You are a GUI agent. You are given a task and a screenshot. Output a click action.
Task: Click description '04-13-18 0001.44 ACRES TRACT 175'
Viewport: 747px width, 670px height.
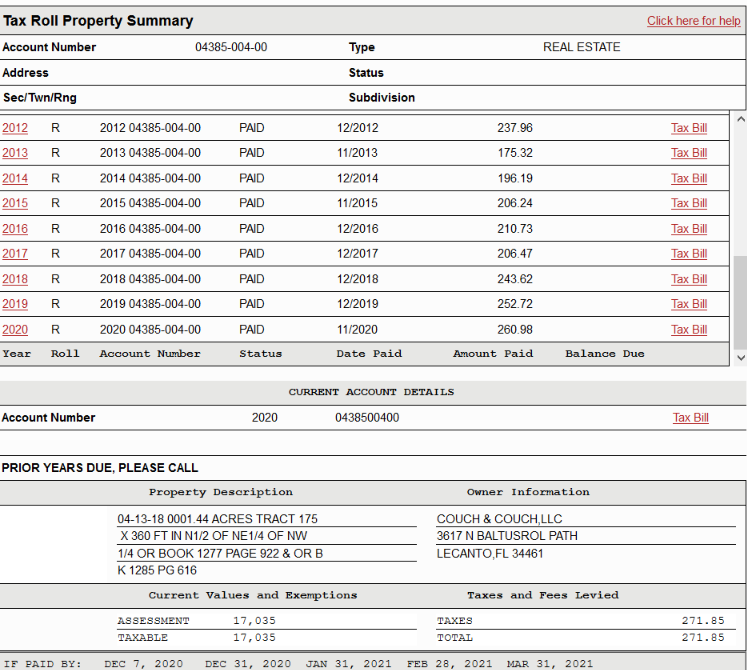(218, 519)
